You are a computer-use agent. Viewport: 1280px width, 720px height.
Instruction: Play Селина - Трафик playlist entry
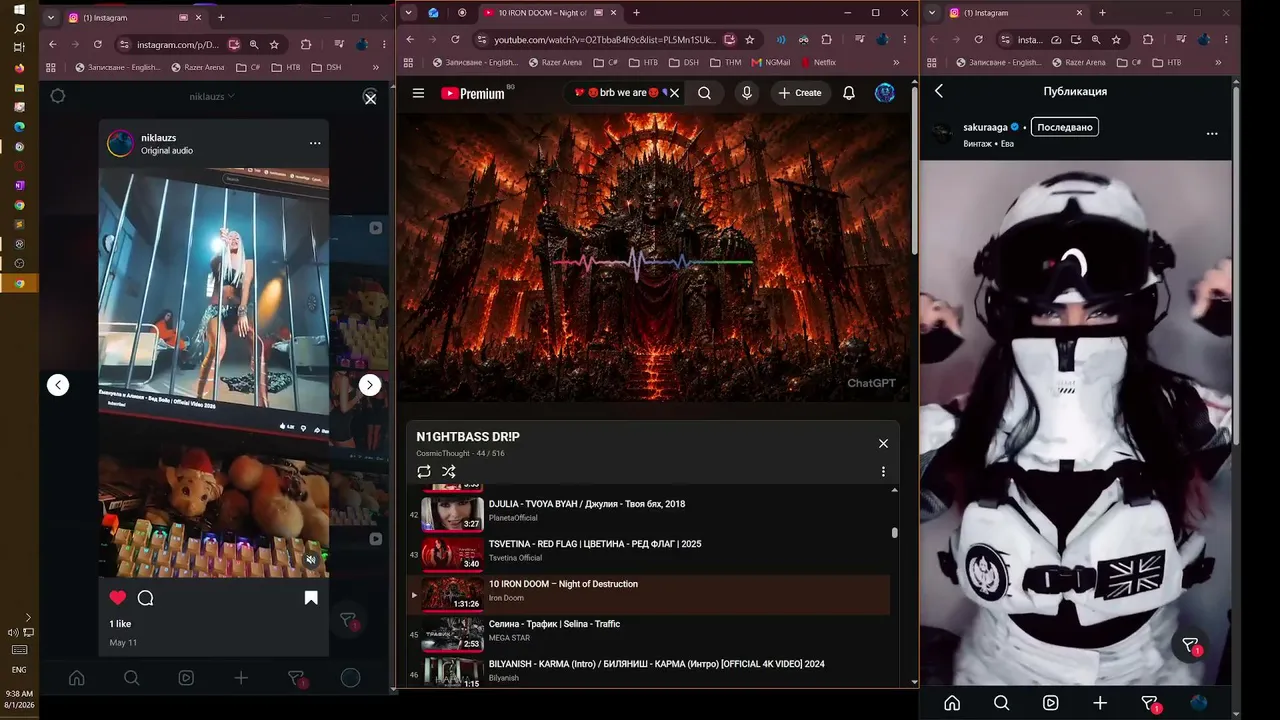point(648,632)
